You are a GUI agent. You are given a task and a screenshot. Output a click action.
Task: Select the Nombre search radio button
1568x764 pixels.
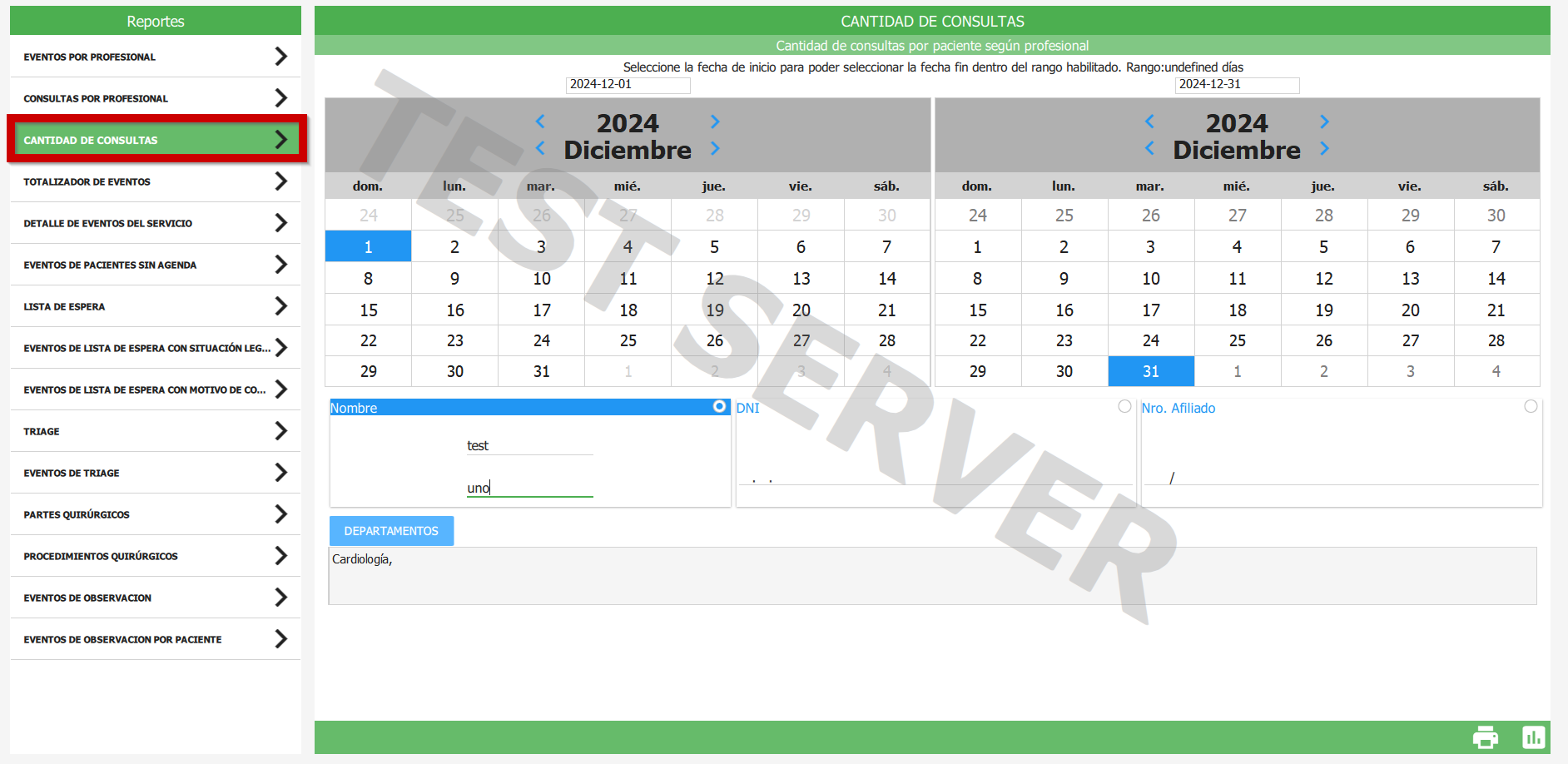pos(719,406)
